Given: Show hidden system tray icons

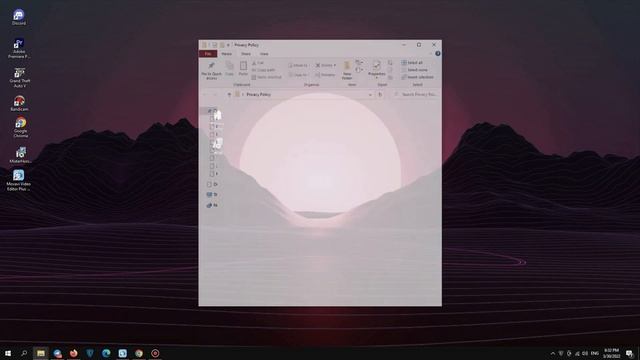Looking at the screenshot, I should (553, 353).
